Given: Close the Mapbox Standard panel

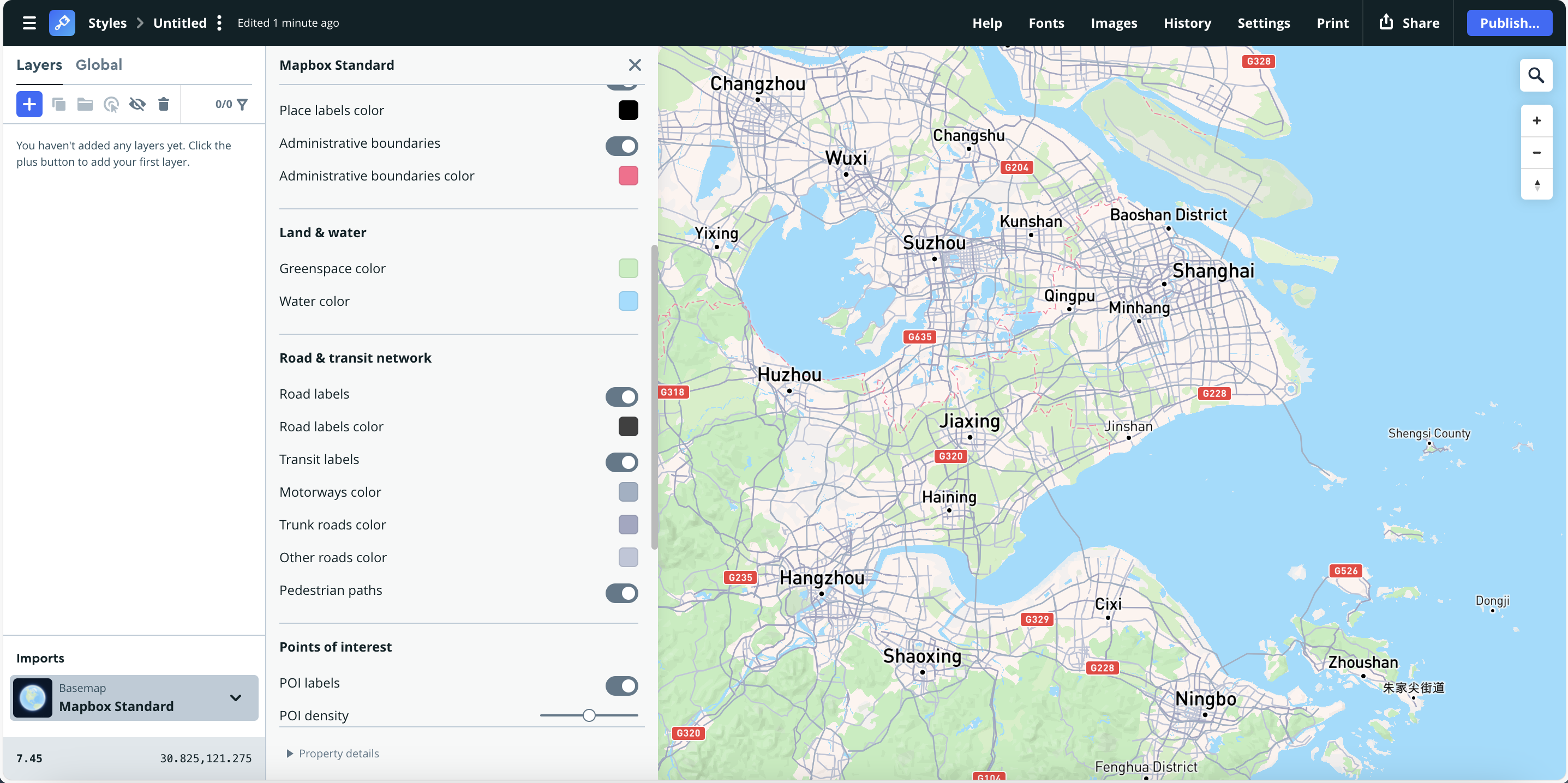Looking at the screenshot, I should coord(635,64).
